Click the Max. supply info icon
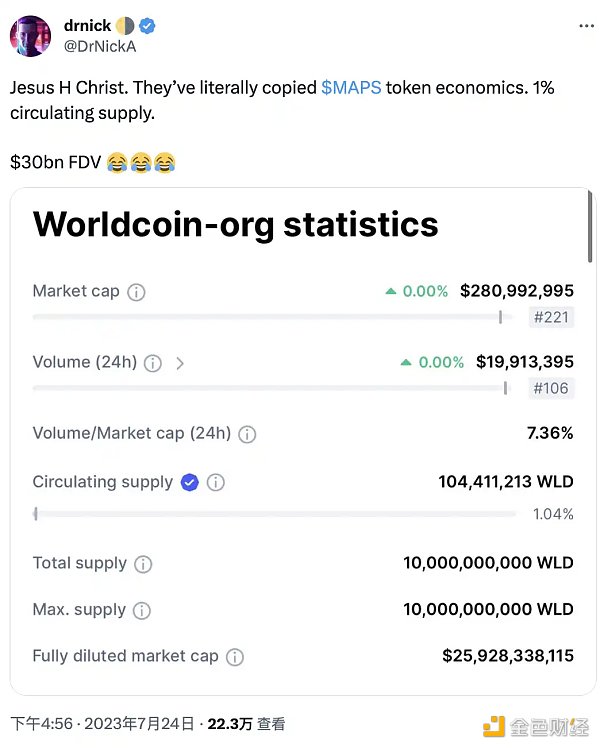Screen dimensions: 600x748 click(x=142, y=610)
